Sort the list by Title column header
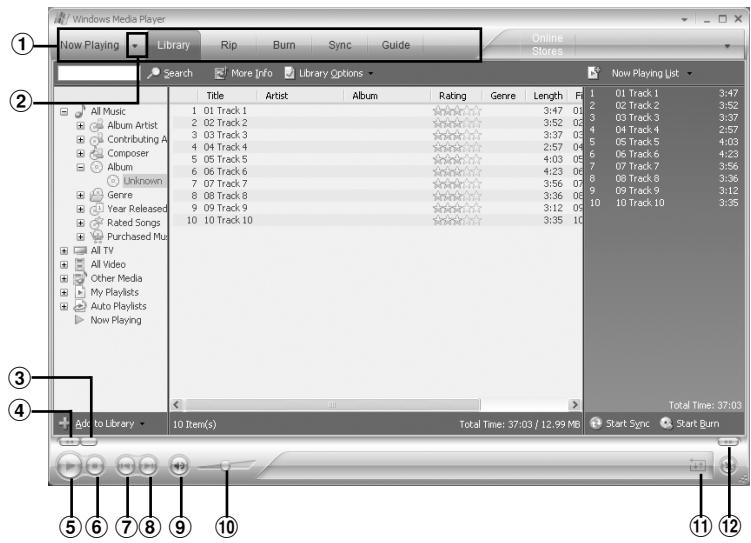 (x=215, y=95)
